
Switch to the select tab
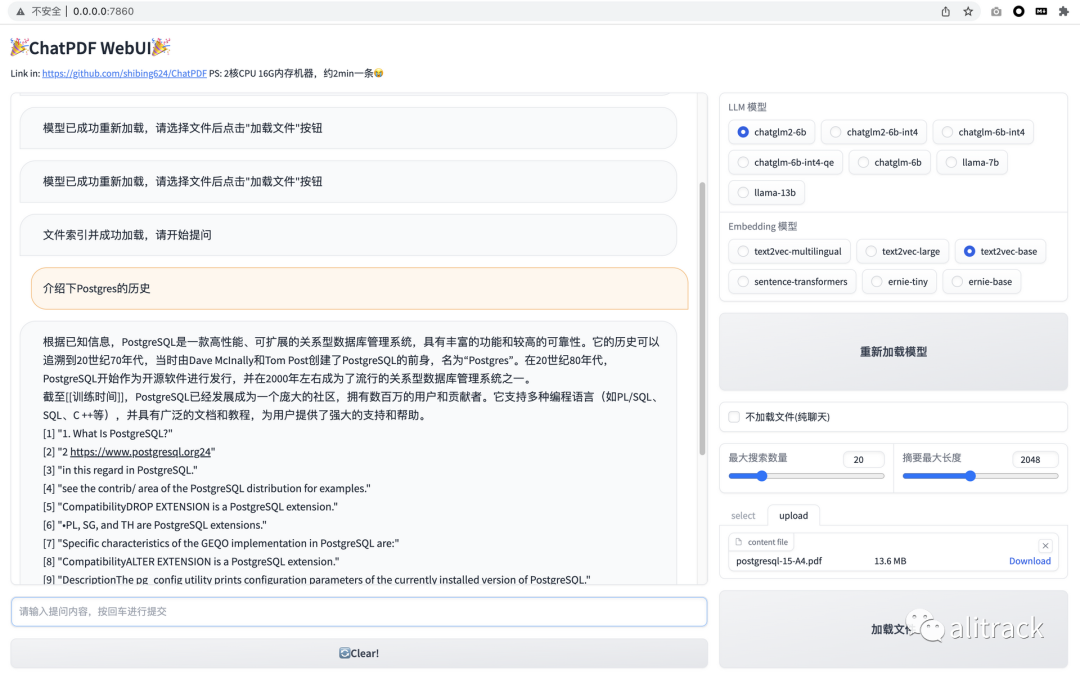pos(743,515)
